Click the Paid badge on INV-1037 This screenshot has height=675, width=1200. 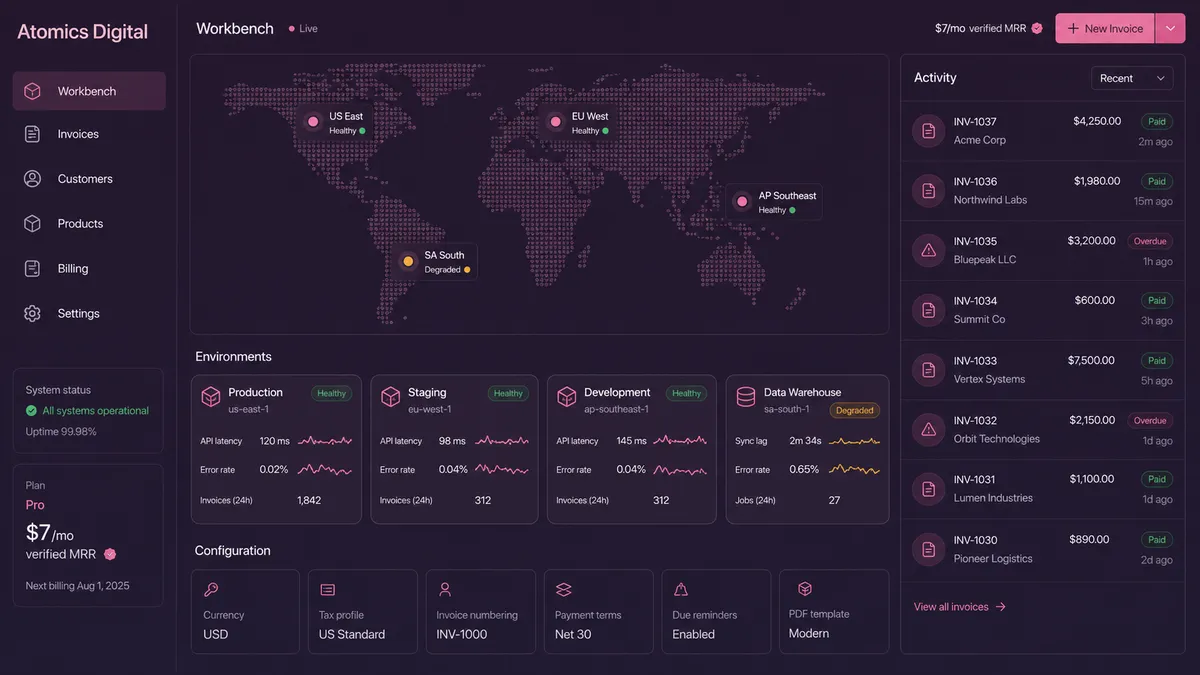point(1157,122)
